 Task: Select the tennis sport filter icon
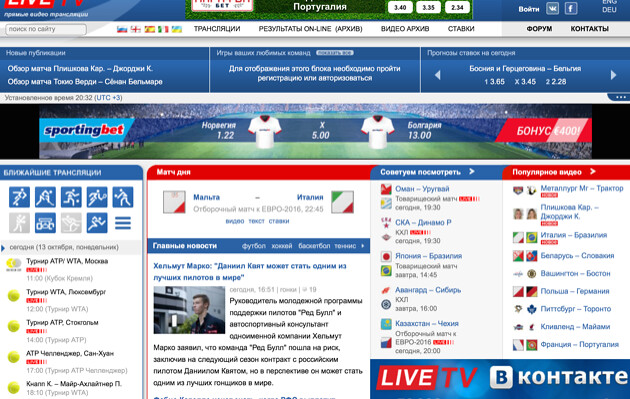coord(97,197)
